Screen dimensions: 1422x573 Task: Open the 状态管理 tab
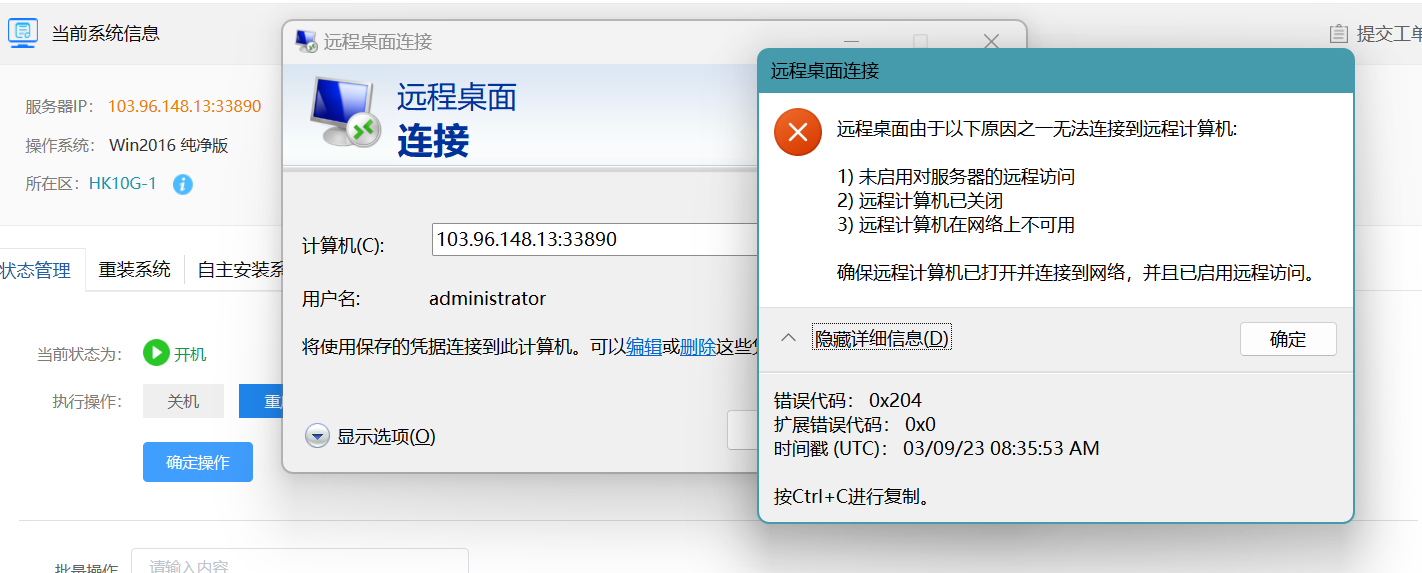[36, 270]
